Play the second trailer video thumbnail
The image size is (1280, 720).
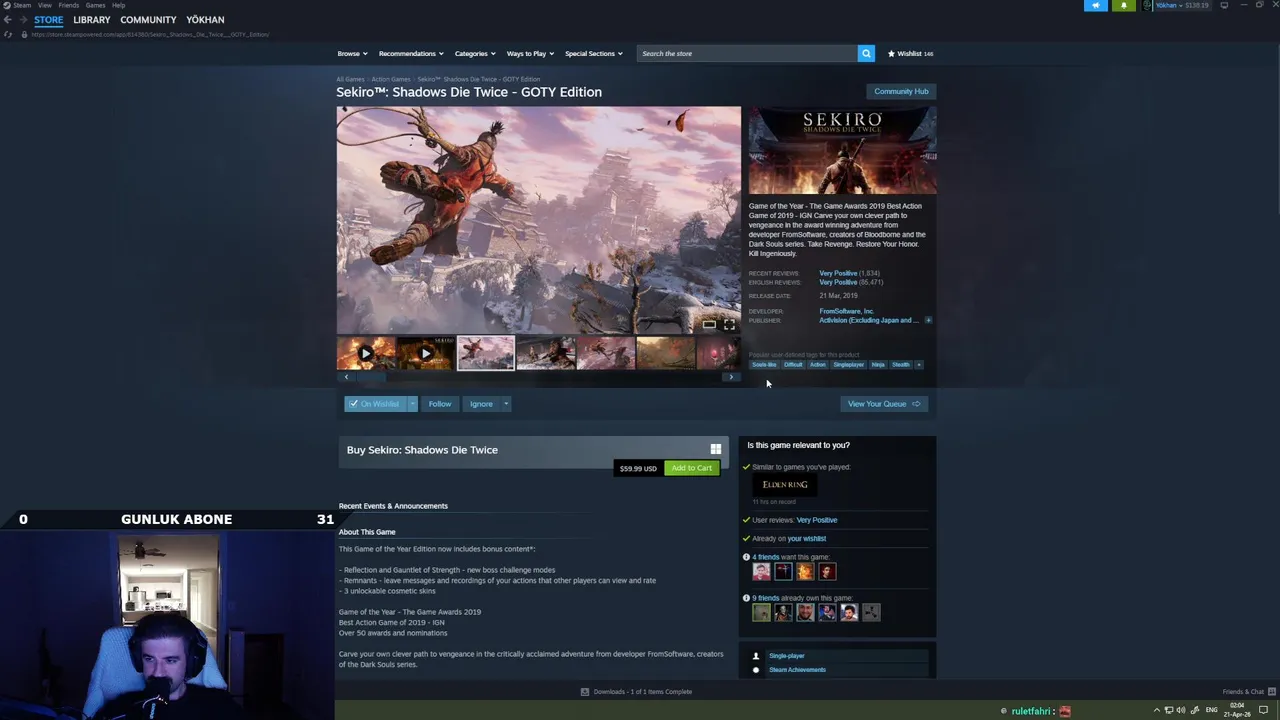pyautogui.click(x=426, y=353)
